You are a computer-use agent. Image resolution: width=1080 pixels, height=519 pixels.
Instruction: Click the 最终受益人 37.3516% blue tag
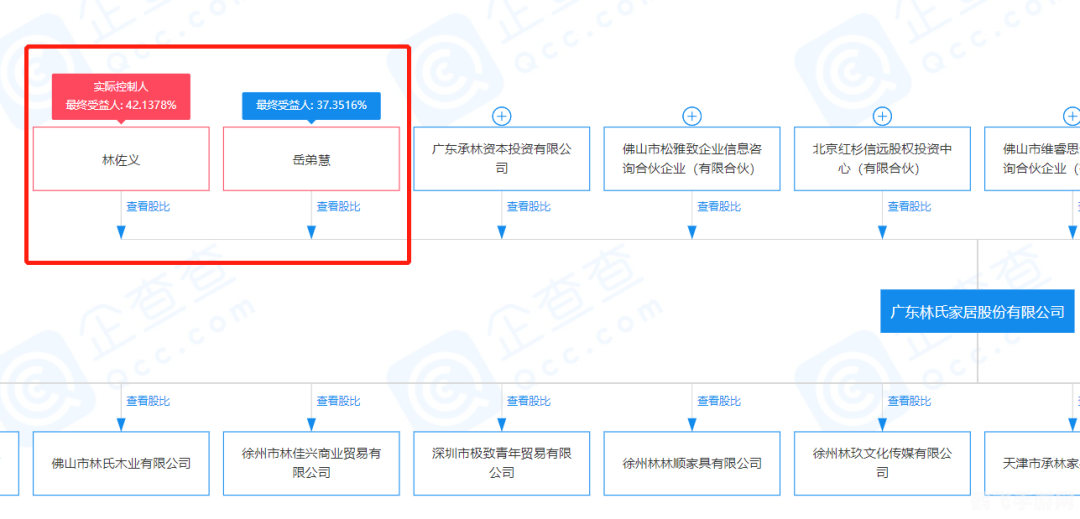[311, 105]
